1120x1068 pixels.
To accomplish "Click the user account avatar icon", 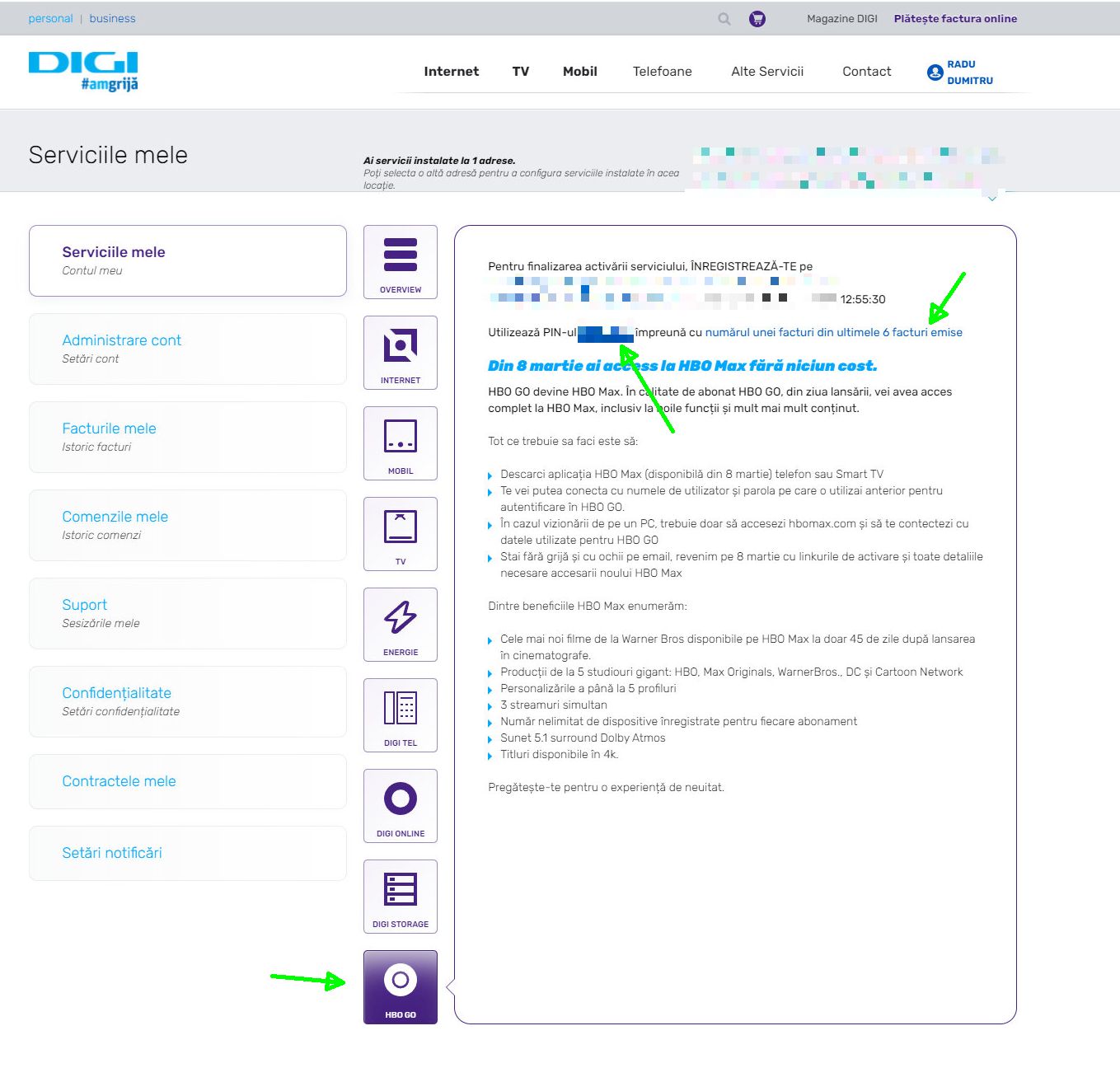I will point(935,73).
